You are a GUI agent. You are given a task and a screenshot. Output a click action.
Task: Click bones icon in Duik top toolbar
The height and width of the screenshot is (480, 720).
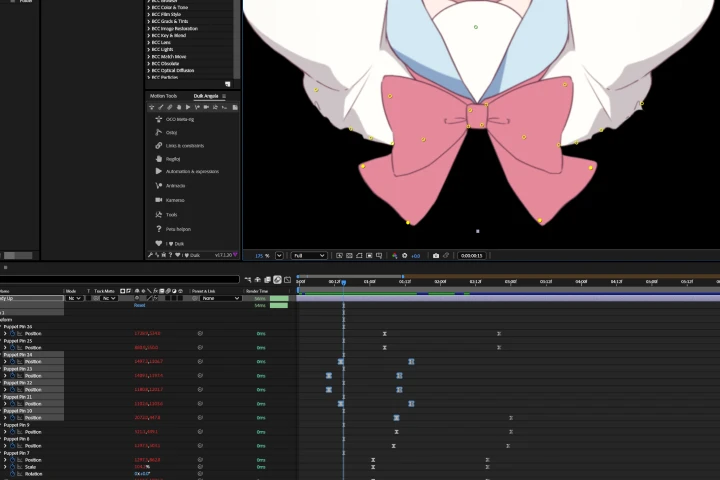161,107
